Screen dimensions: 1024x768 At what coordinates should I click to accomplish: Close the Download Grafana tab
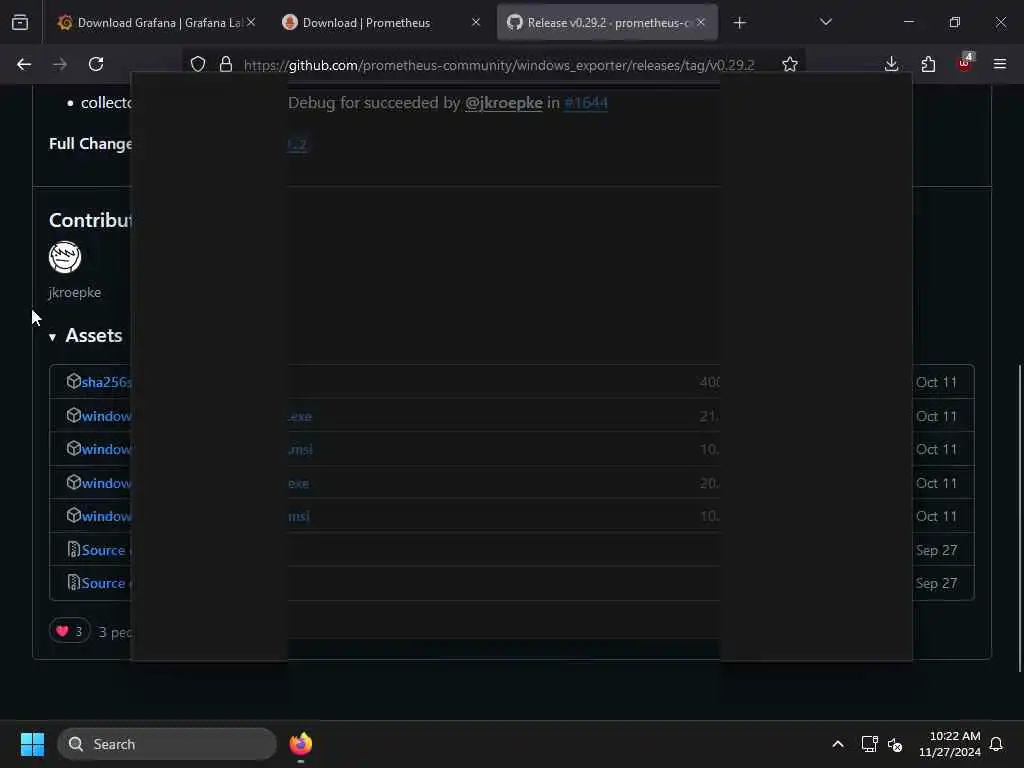click(x=251, y=22)
